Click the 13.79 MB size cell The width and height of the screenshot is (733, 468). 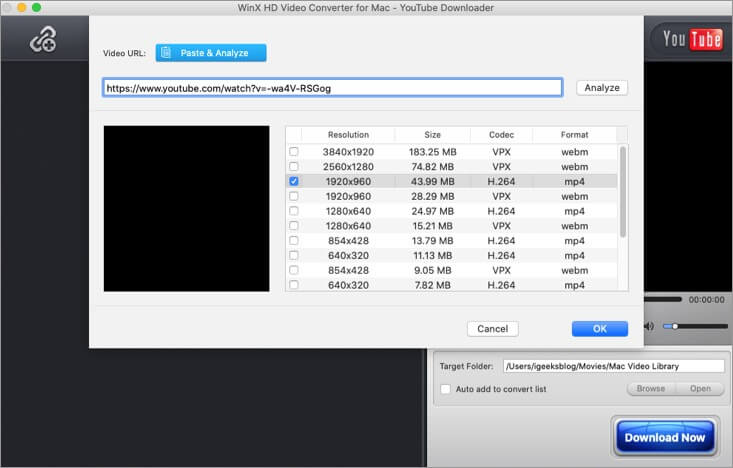(432, 241)
